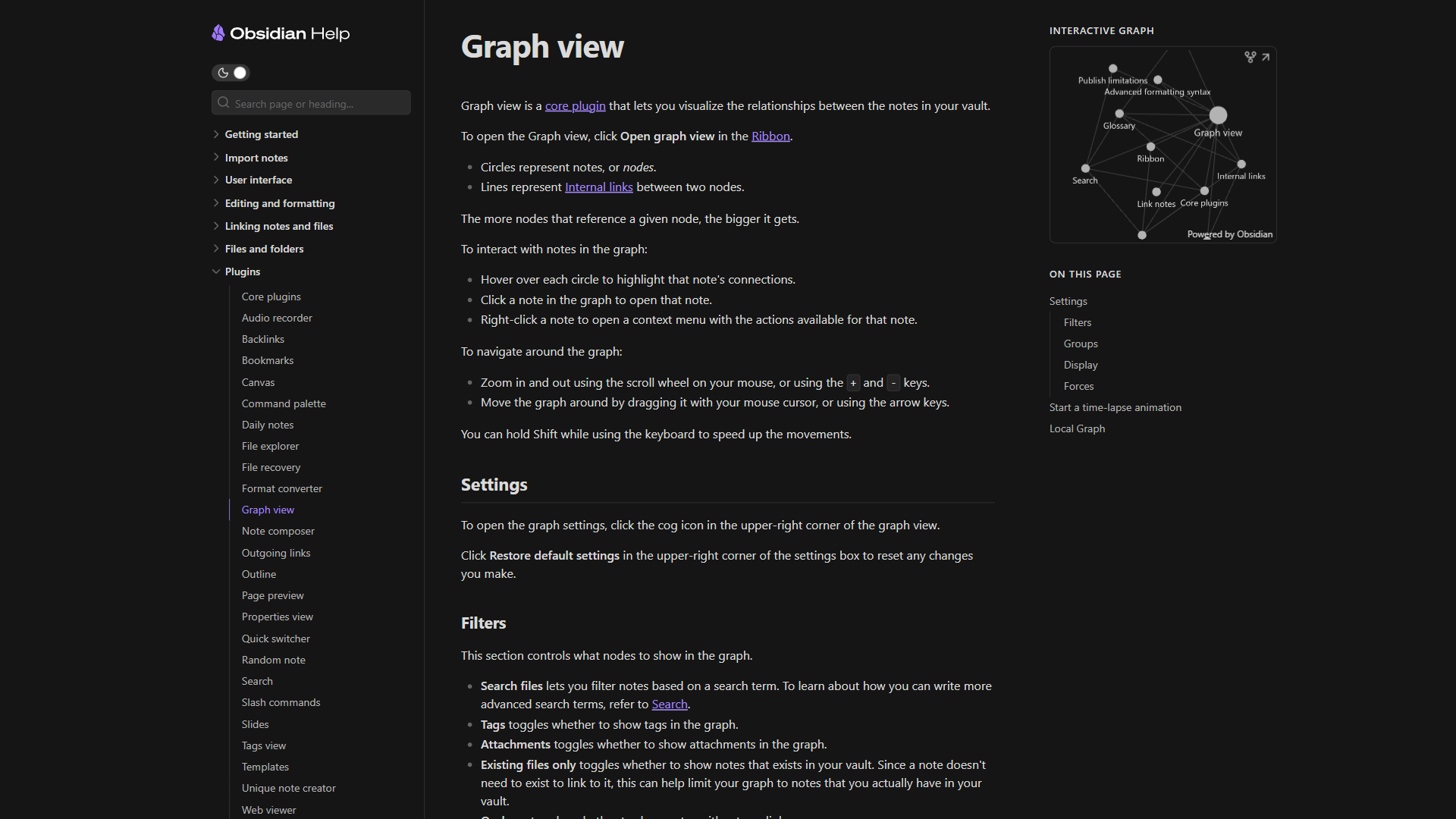Viewport: 1456px width, 819px height.
Task: Follow the core plugin link
Action: (575, 105)
